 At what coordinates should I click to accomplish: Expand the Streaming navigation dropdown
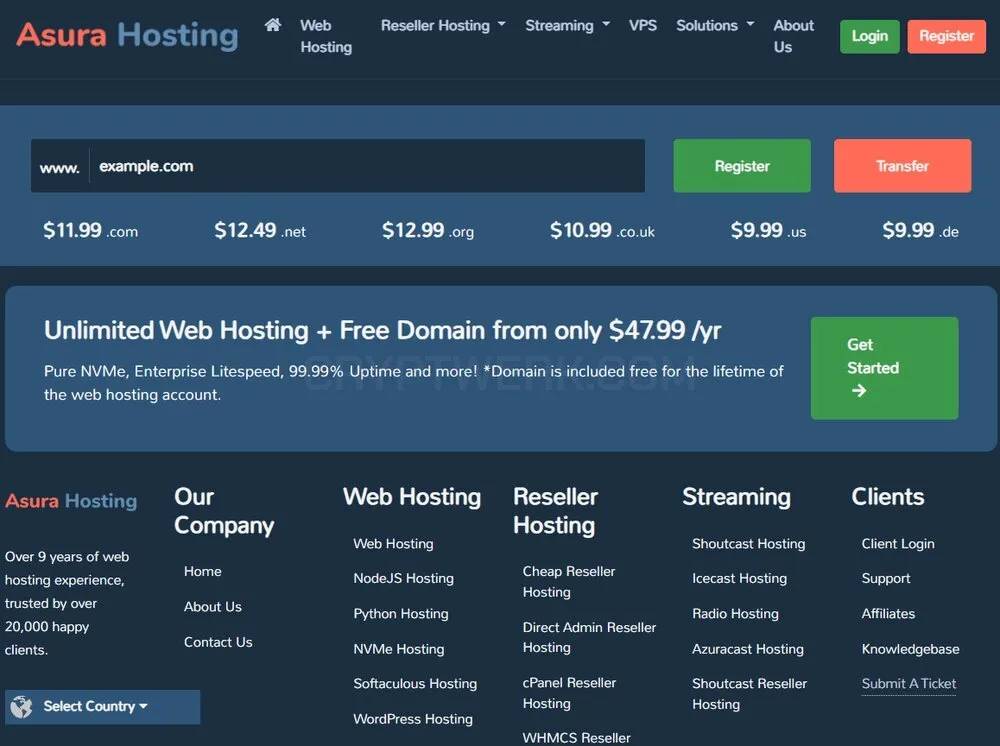click(x=568, y=26)
